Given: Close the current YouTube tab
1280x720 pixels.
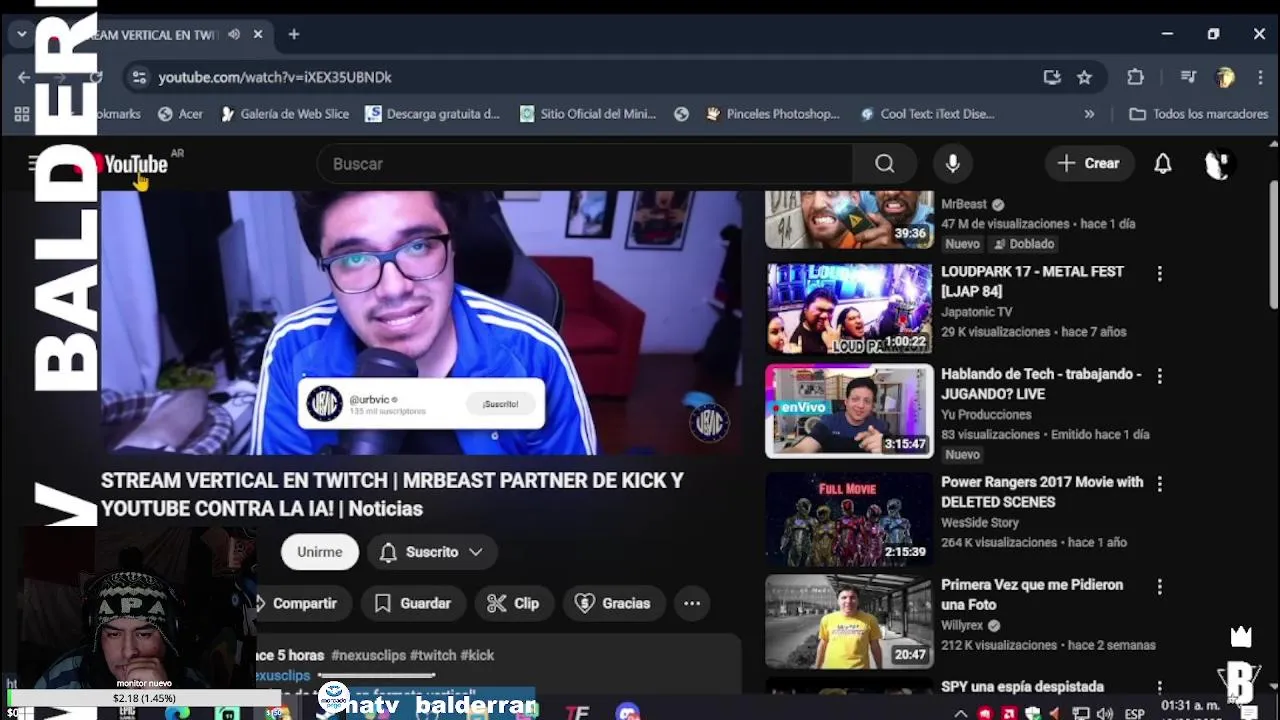Looking at the screenshot, I should click(258, 34).
